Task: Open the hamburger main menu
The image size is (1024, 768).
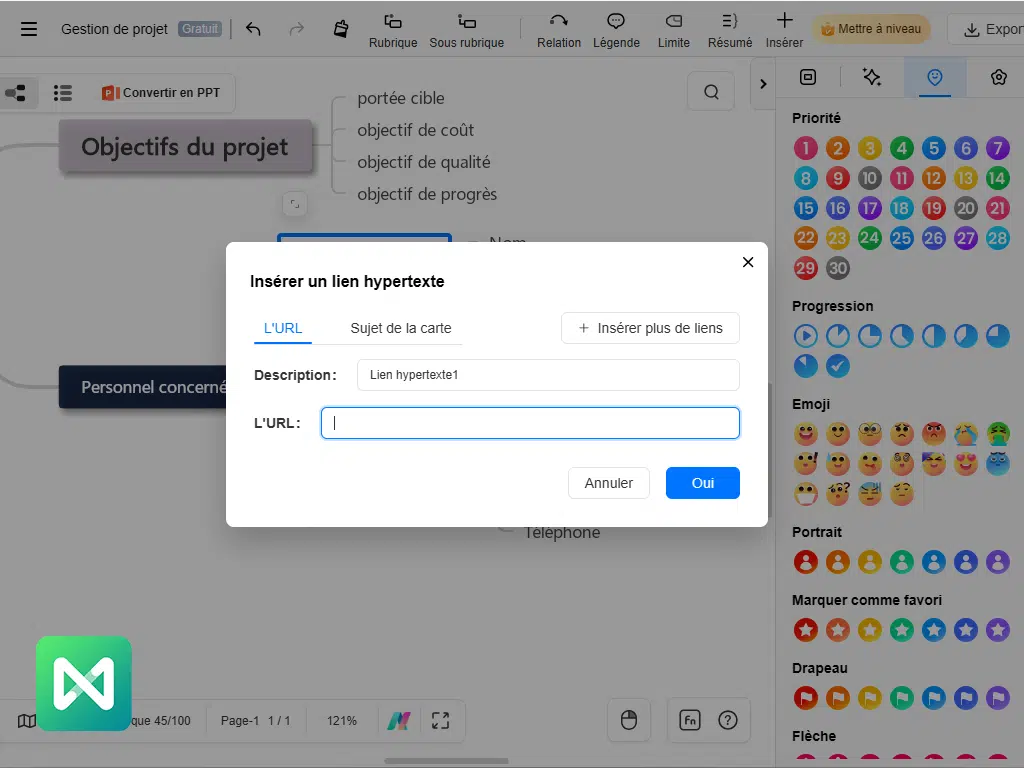Action: (29, 29)
